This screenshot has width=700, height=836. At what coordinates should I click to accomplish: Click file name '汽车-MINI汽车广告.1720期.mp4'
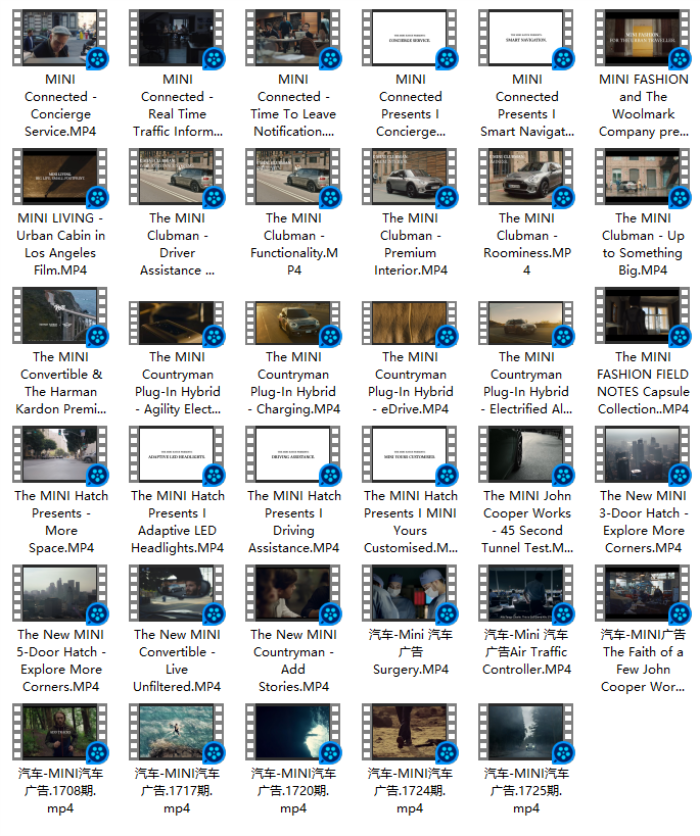click(x=293, y=791)
